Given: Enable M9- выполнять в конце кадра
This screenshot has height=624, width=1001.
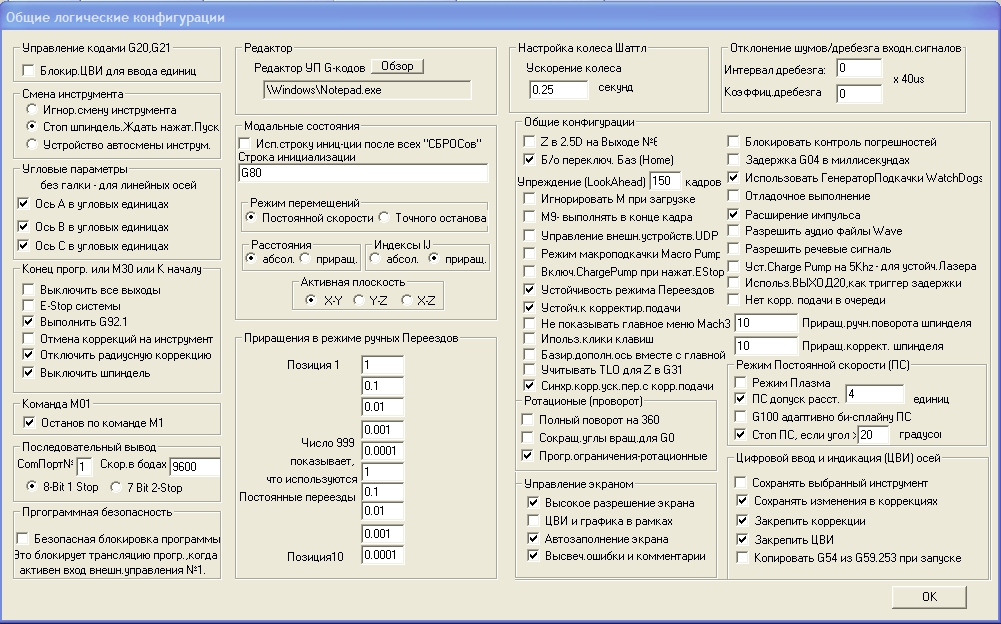Looking at the screenshot, I should (x=529, y=217).
